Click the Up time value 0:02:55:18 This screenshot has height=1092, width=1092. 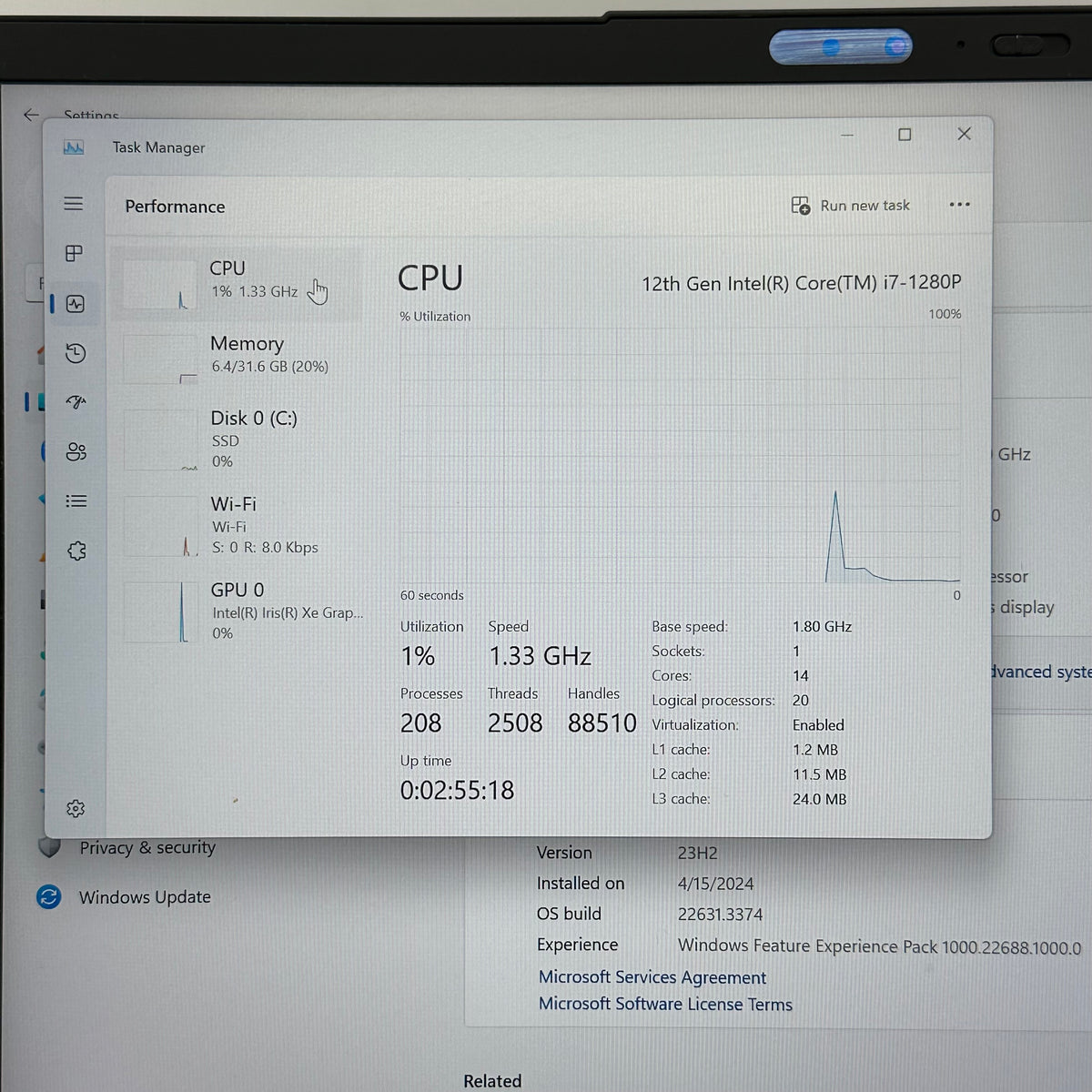tap(457, 790)
